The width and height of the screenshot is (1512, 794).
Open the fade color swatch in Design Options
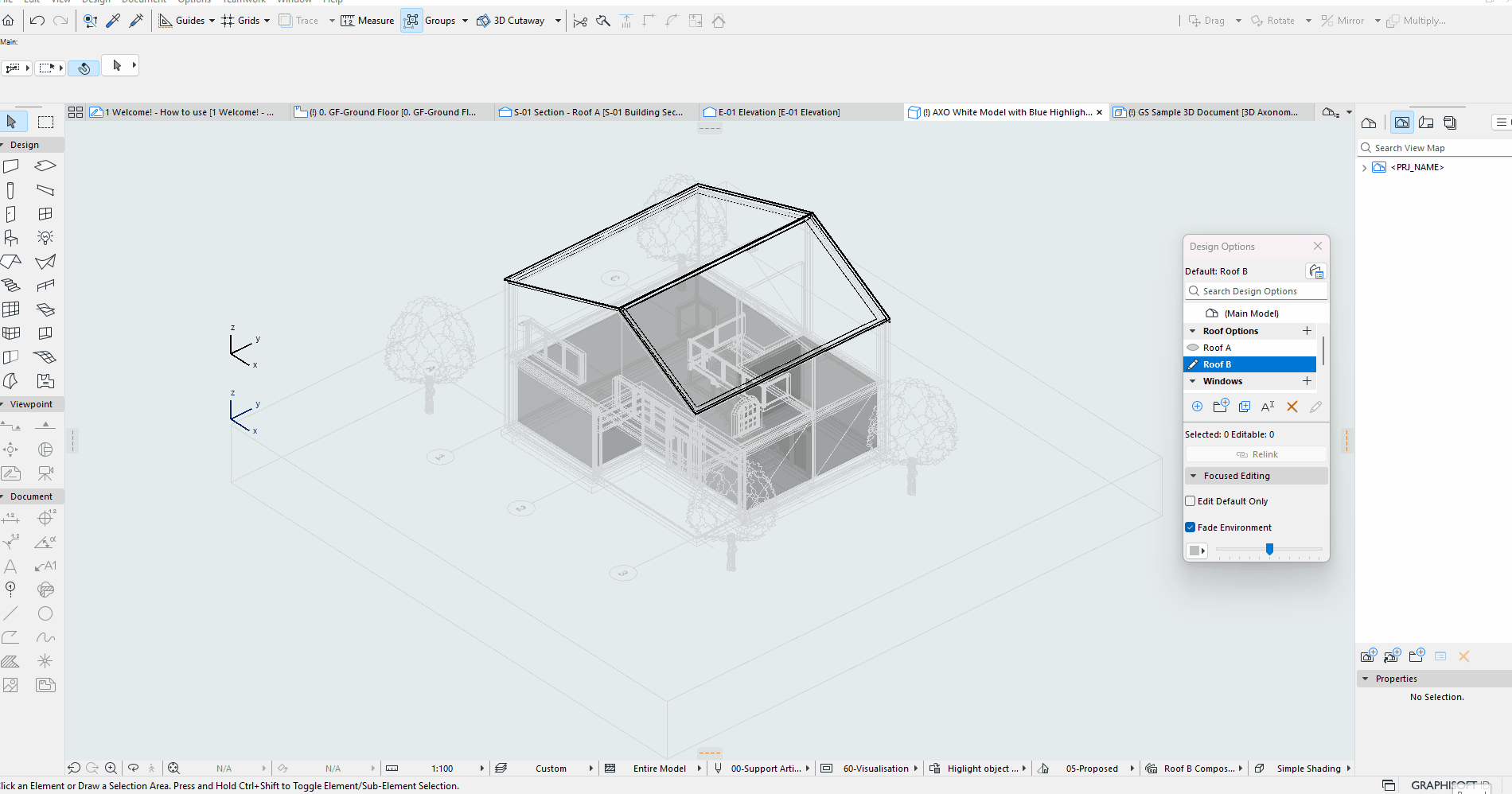click(1197, 551)
